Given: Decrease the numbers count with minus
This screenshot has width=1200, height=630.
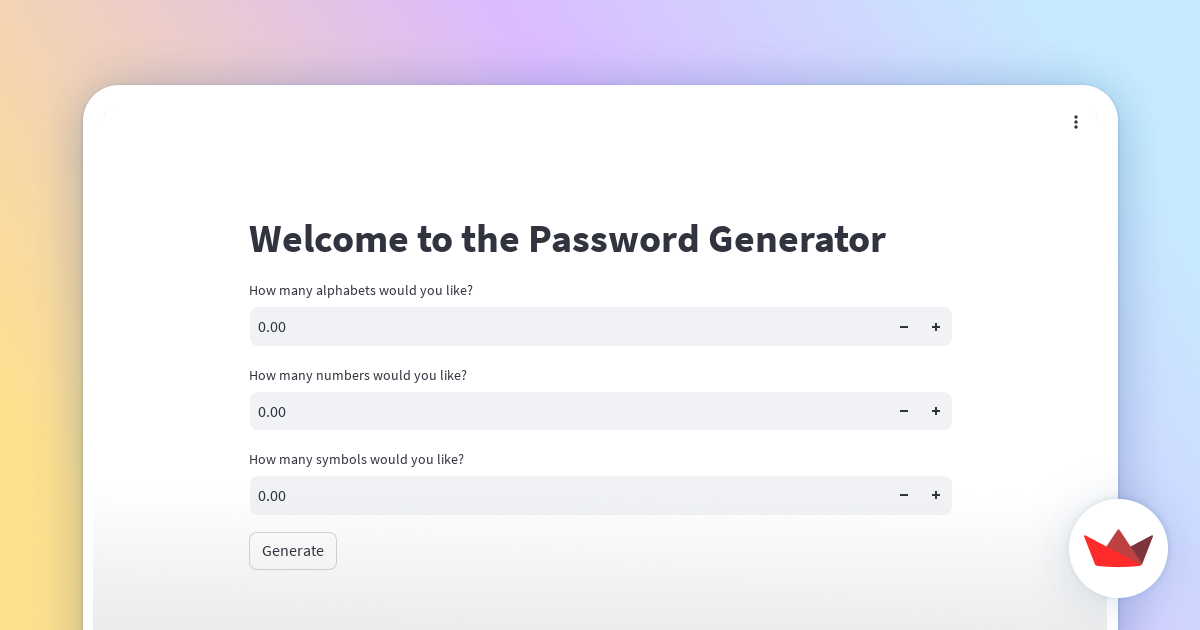Looking at the screenshot, I should pyautogui.click(x=904, y=411).
